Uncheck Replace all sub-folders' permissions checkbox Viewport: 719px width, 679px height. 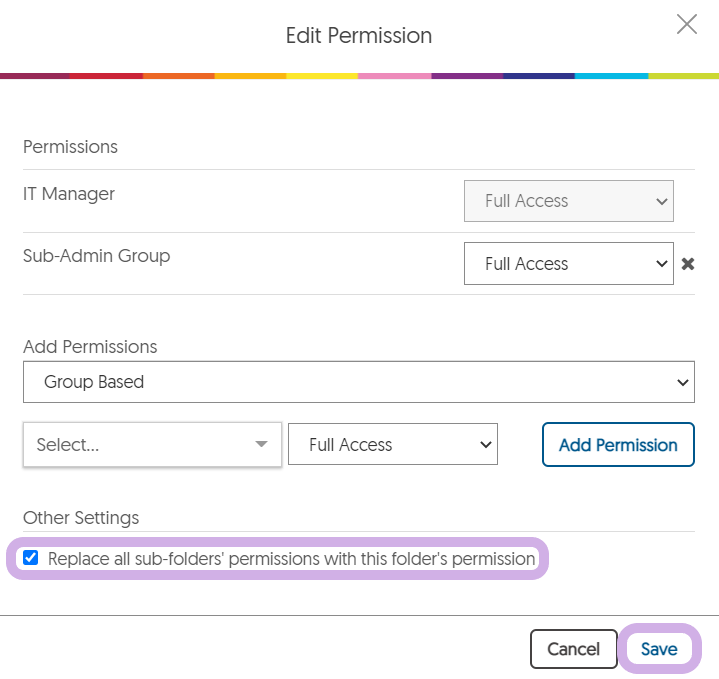point(31,558)
